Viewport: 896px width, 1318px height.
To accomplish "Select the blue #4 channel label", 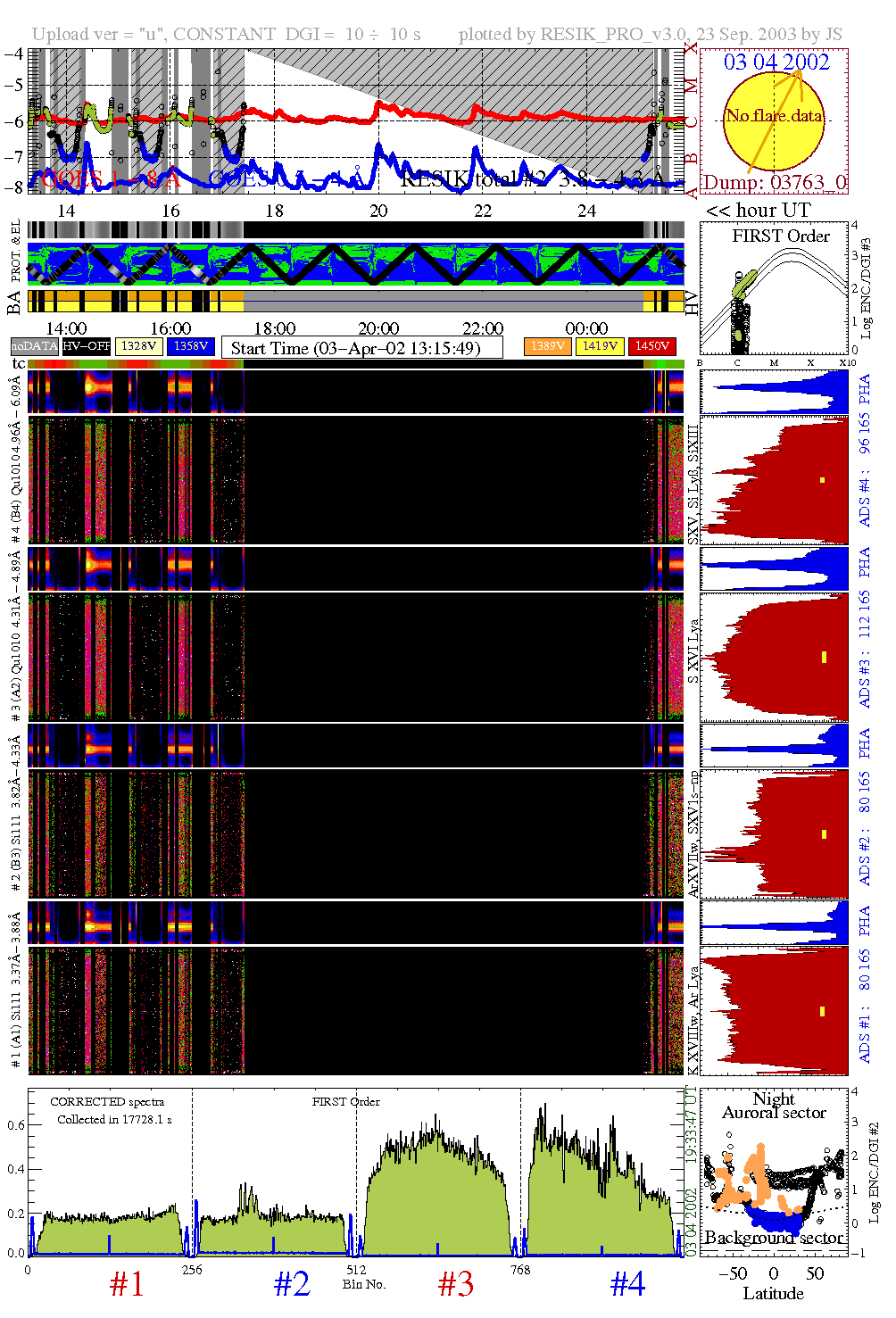I will [x=627, y=1284].
